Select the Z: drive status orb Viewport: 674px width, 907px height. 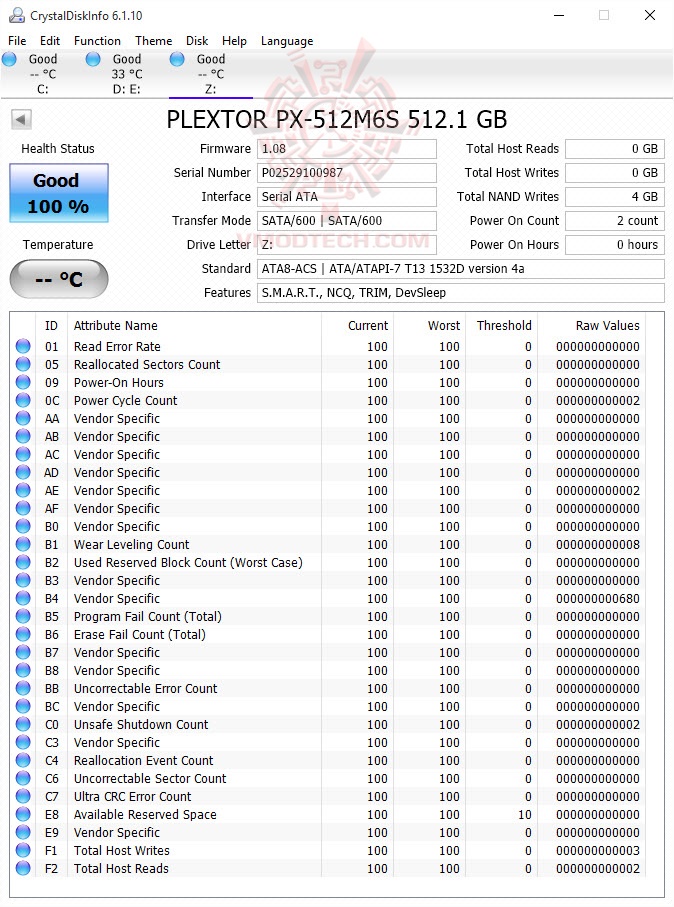pyautogui.click(x=177, y=59)
